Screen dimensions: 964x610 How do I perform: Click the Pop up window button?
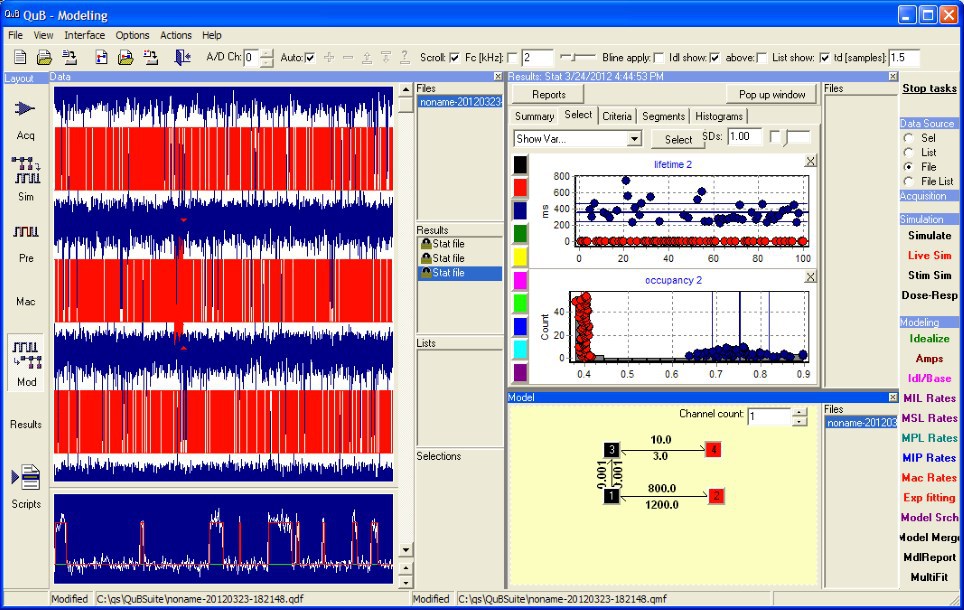pyautogui.click(x=771, y=94)
